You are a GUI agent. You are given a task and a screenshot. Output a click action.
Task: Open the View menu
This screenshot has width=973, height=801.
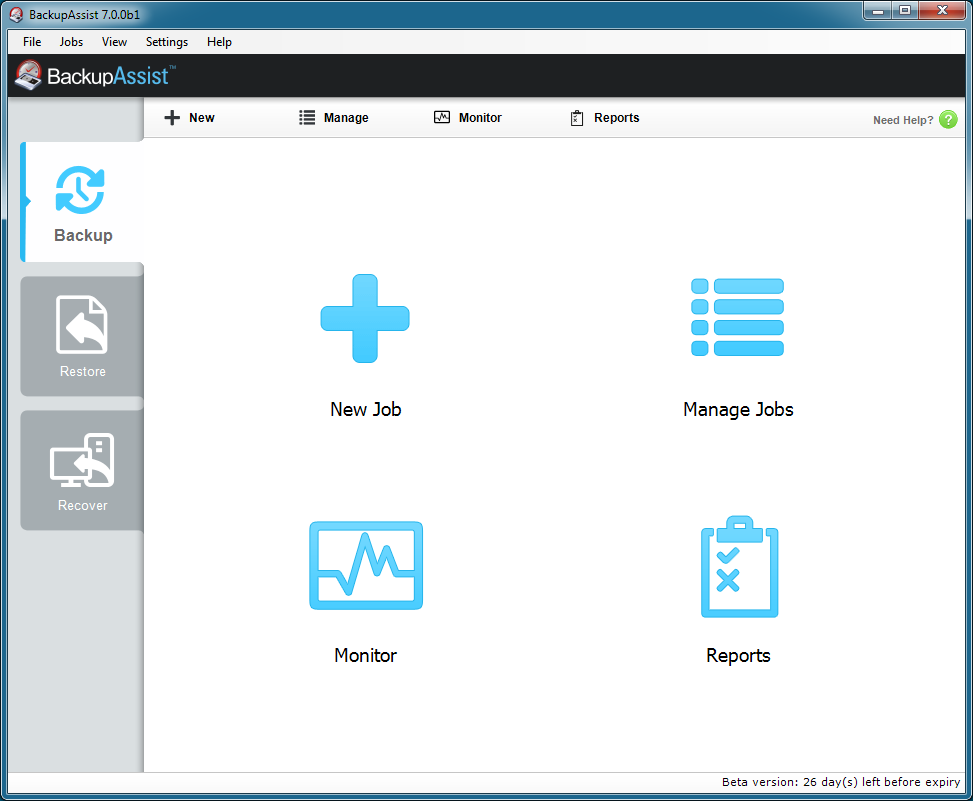114,42
